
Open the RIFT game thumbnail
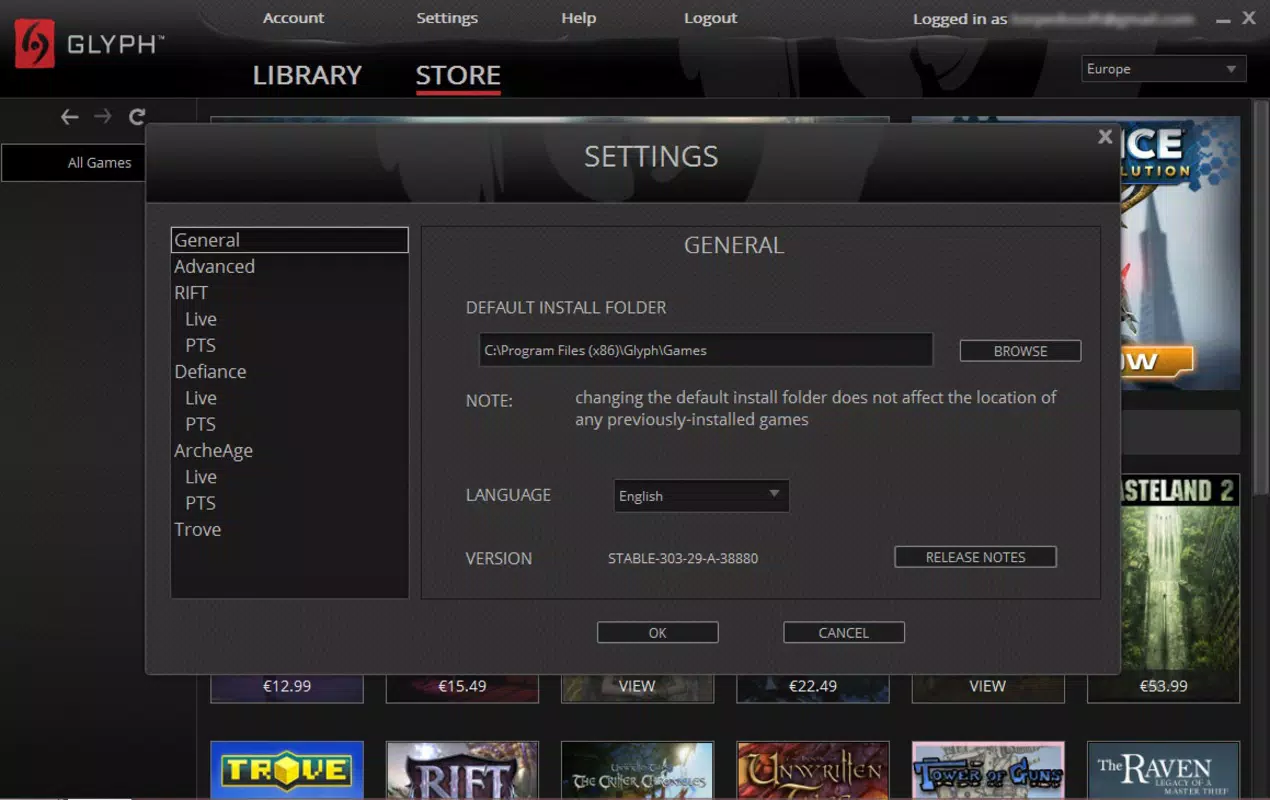462,770
